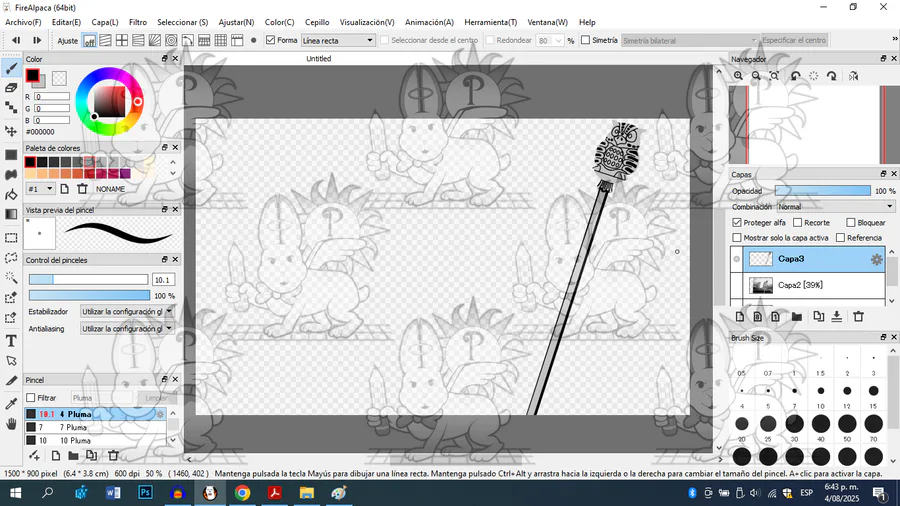Select the Gradient tool
900x506 pixels.
[11, 214]
